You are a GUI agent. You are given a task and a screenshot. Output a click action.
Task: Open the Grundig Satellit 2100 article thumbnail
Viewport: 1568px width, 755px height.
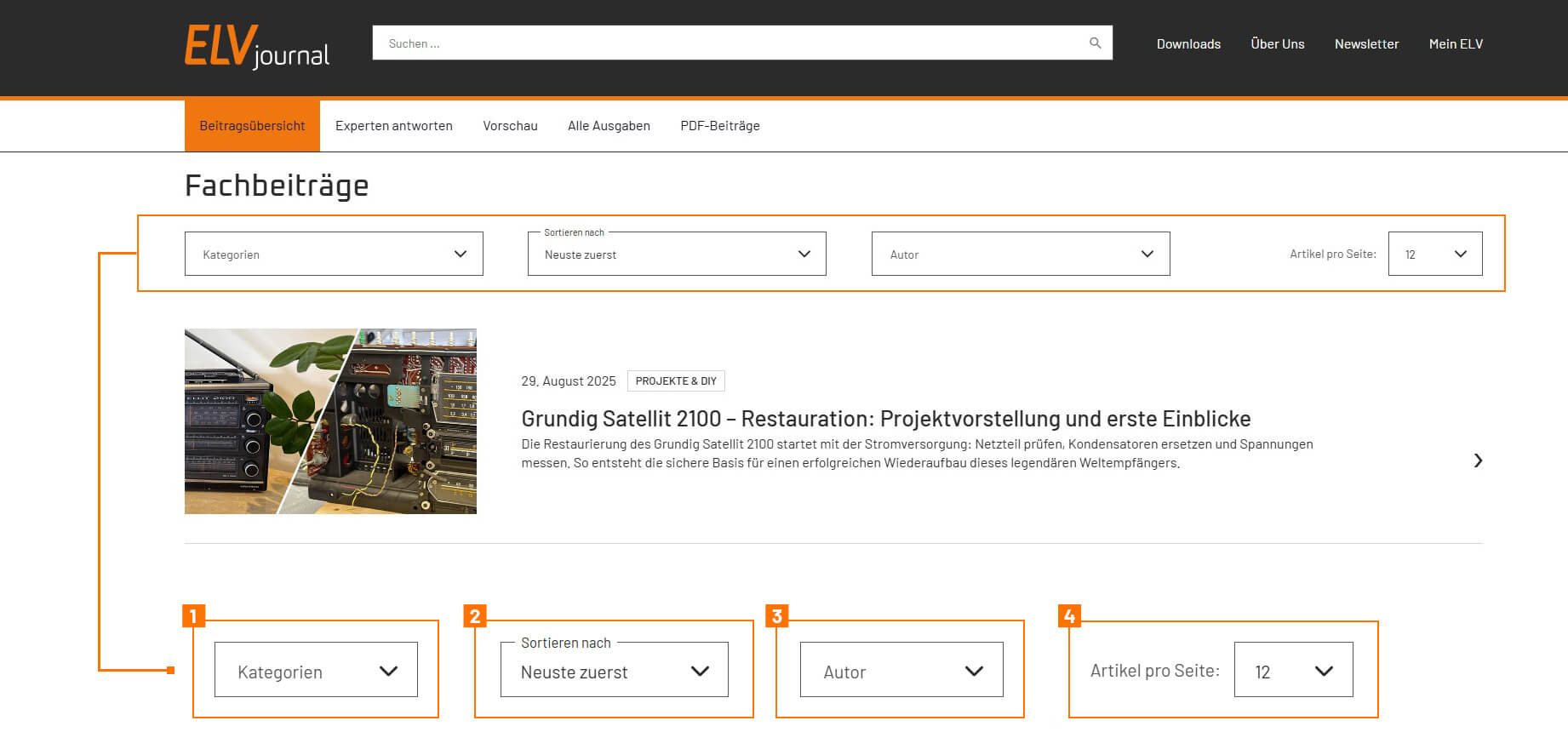point(330,421)
